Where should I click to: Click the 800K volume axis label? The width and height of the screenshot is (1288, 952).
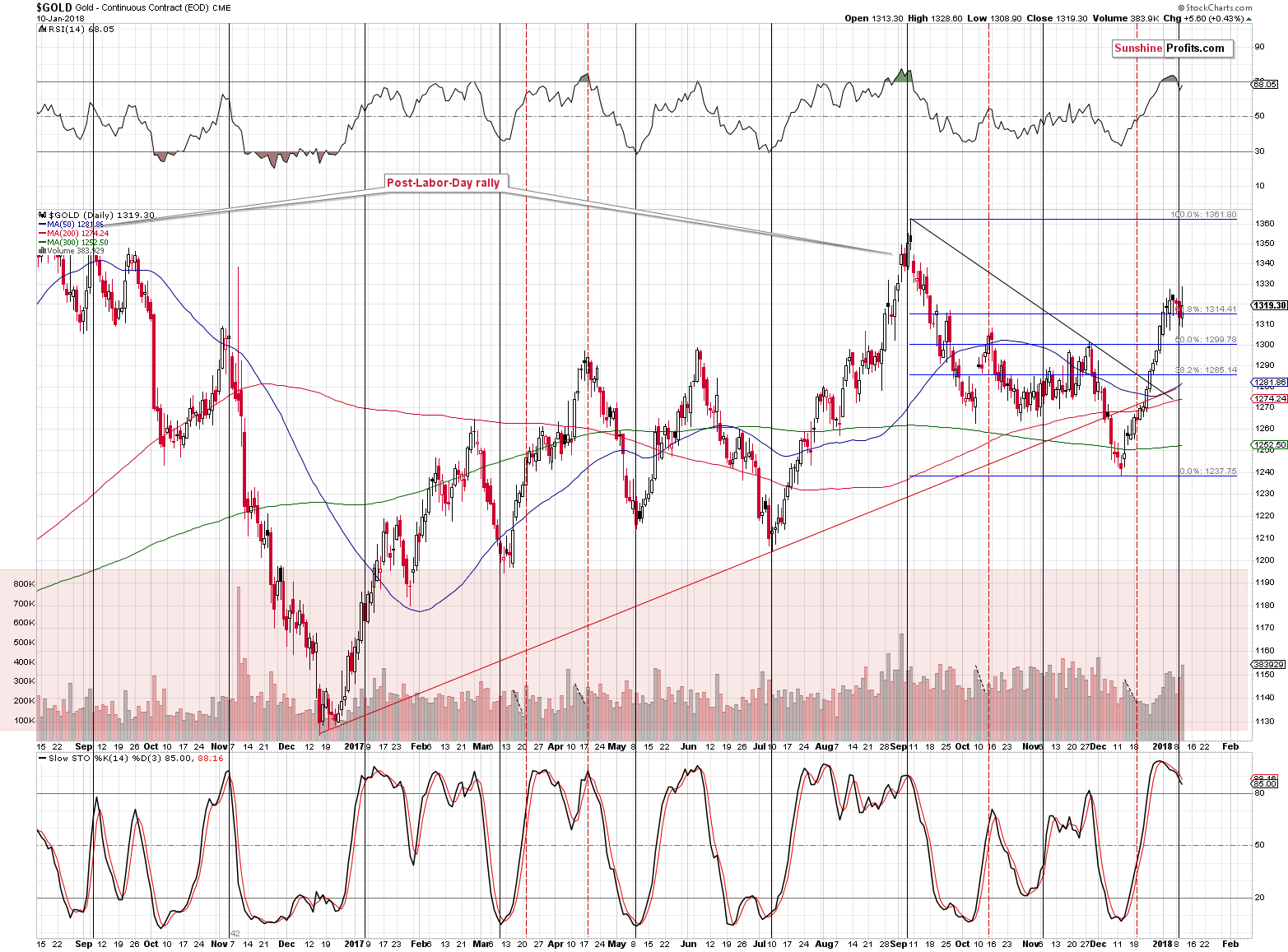24,583
